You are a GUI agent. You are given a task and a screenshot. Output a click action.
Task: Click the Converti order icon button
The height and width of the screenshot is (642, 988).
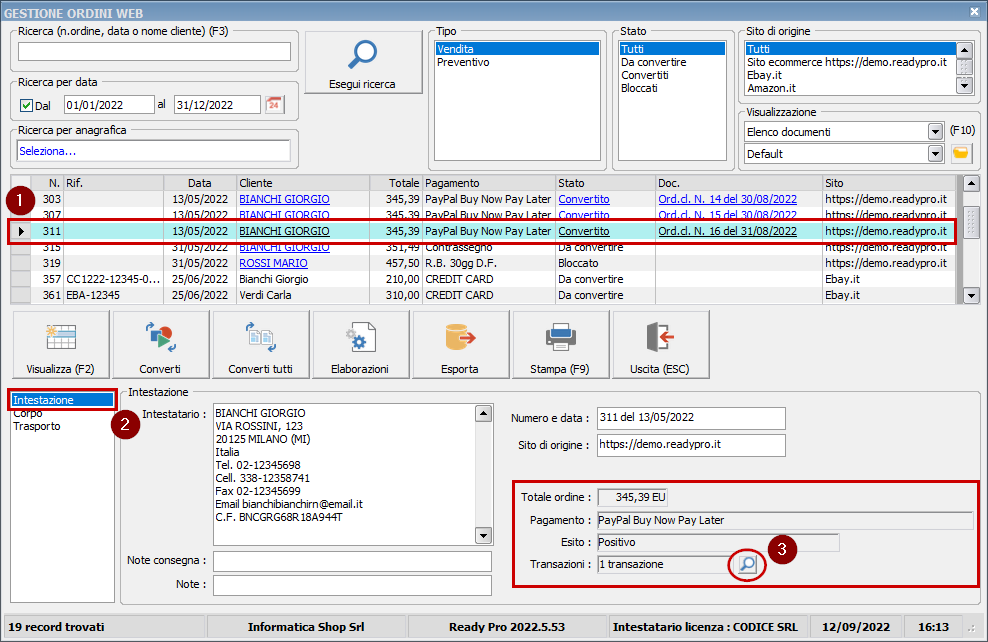(x=160, y=345)
